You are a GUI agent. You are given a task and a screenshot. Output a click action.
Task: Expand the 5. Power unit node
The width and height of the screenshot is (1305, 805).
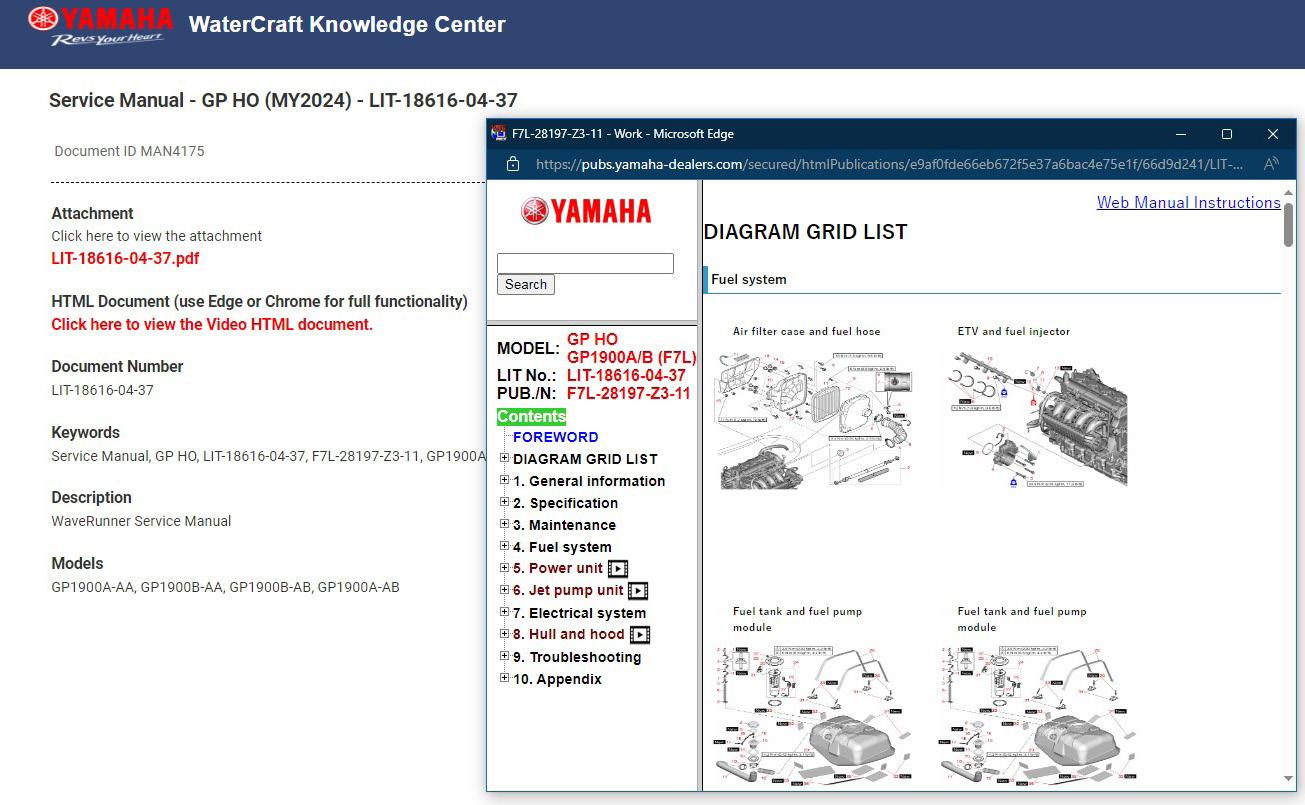tap(505, 568)
